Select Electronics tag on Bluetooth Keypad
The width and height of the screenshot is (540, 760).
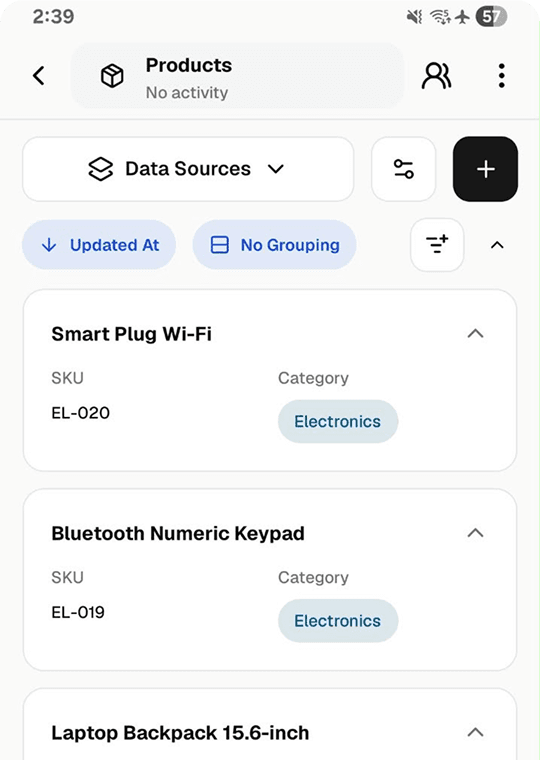338,620
